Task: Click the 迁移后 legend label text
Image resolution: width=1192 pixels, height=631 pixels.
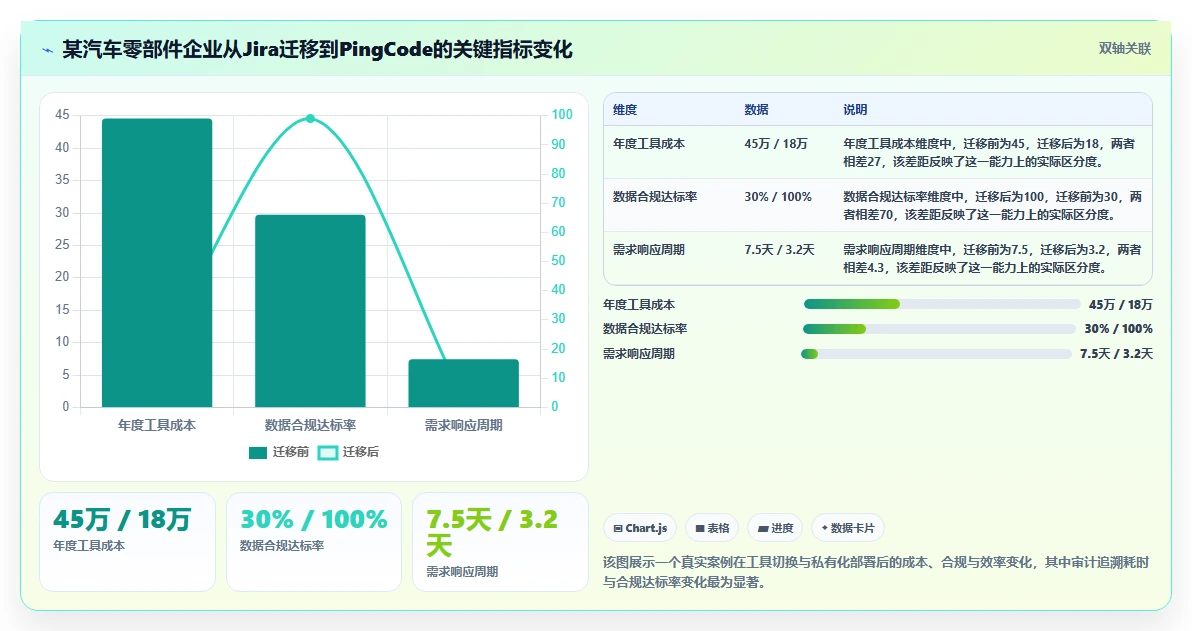Action: pyautogui.click(x=360, y=452)
